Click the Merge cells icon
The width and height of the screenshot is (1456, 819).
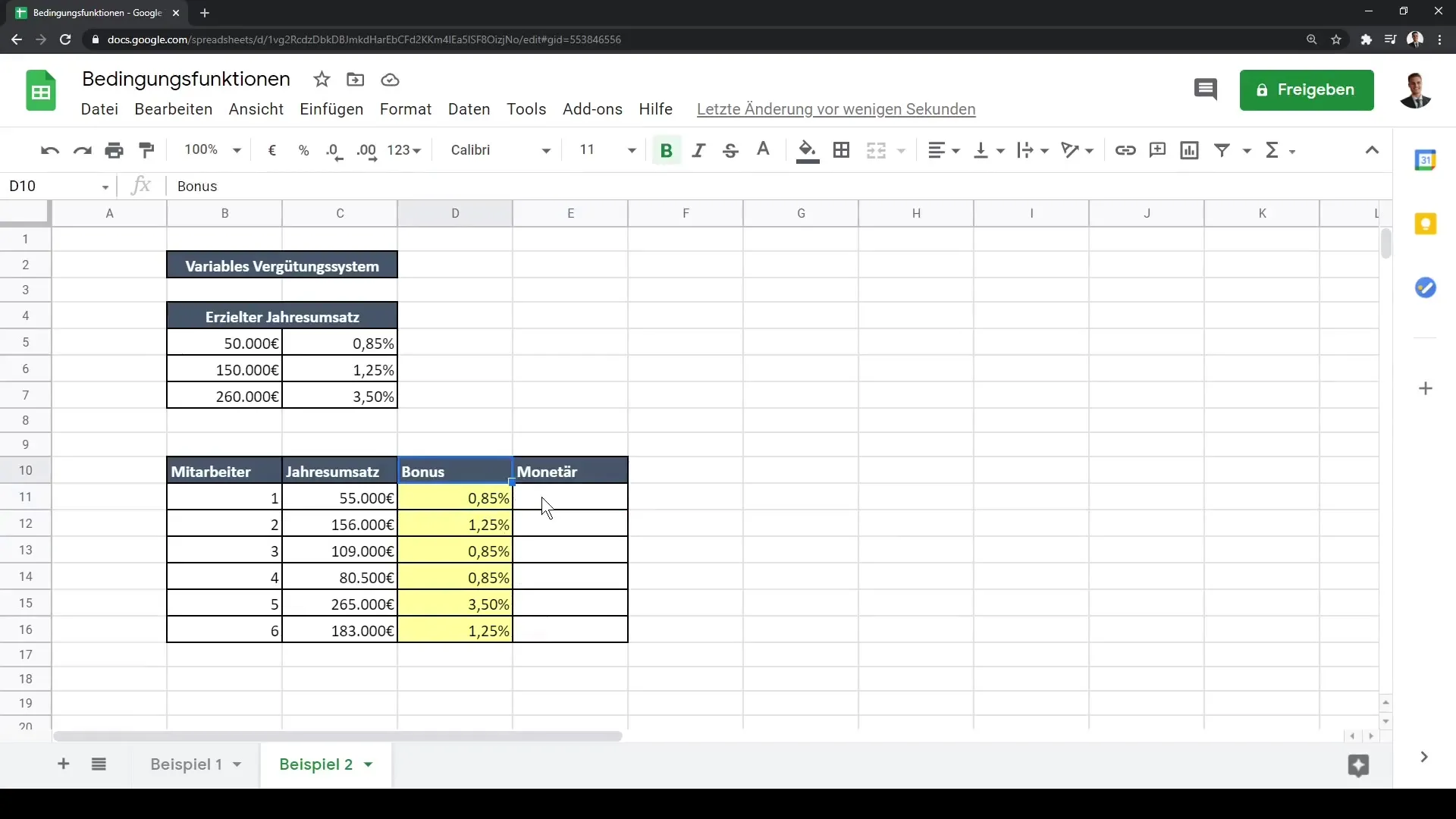click(875, 150)
